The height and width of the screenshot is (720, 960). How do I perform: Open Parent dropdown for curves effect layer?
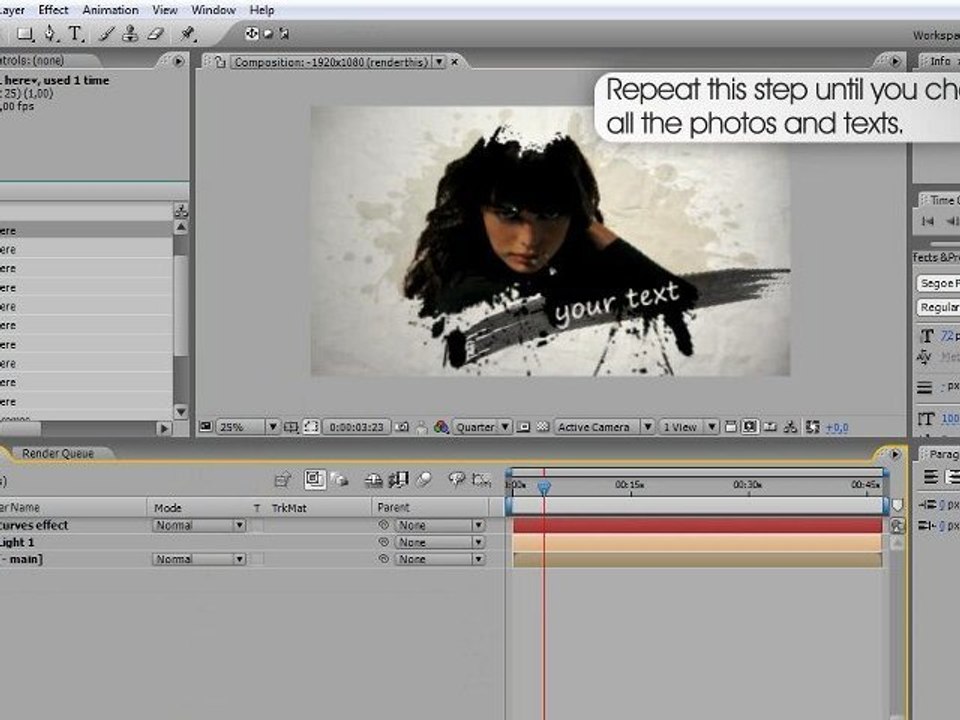tap(440, 525)
